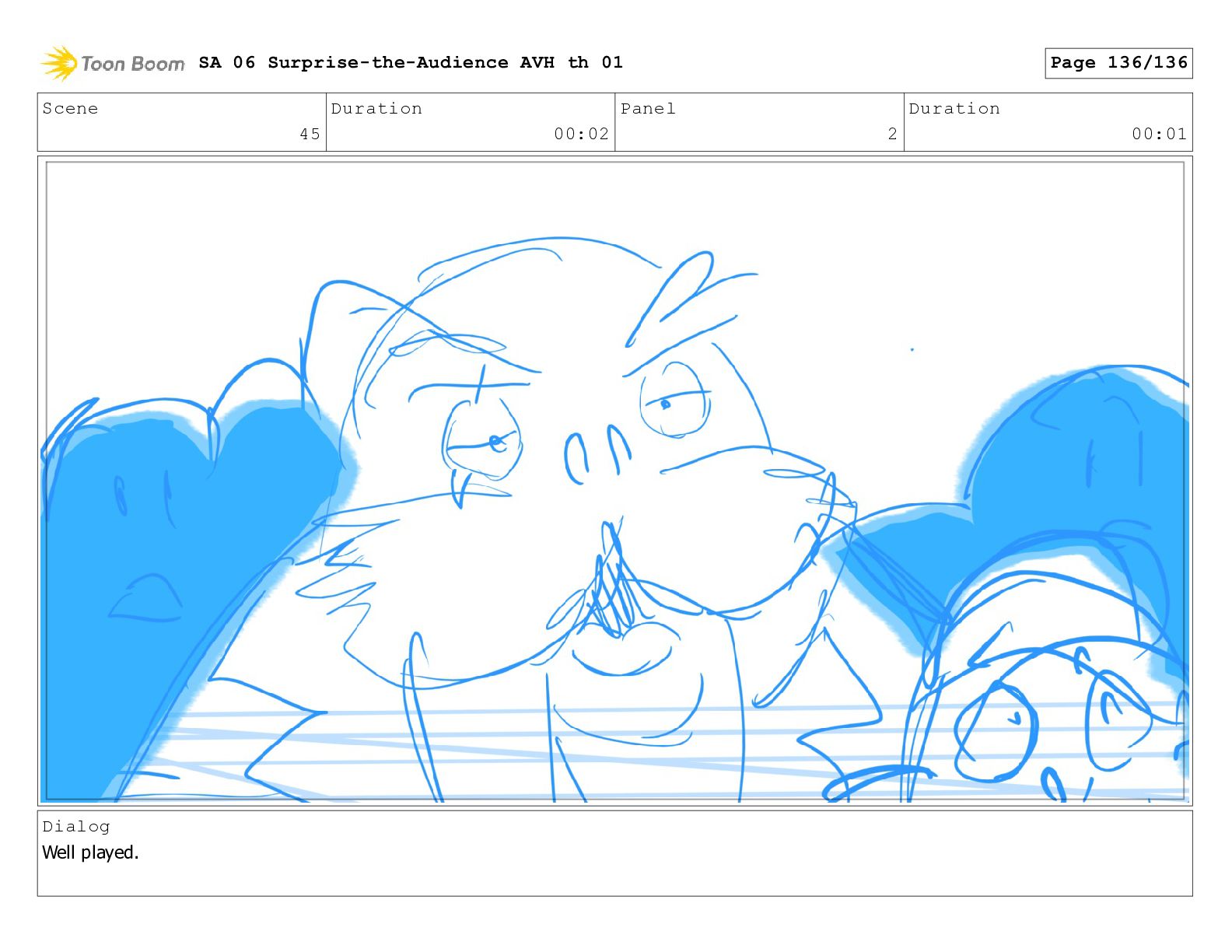This screenshot has height=952, width=1232.
Task: Click panel duration value '00:01'
Action: click(x=1159, y=134)
